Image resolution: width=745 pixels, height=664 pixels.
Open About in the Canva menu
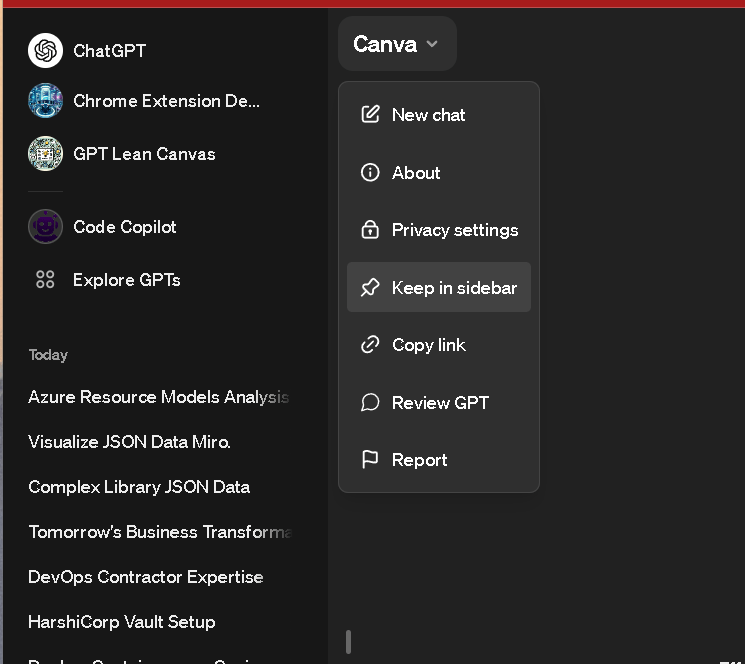(439, 172)
